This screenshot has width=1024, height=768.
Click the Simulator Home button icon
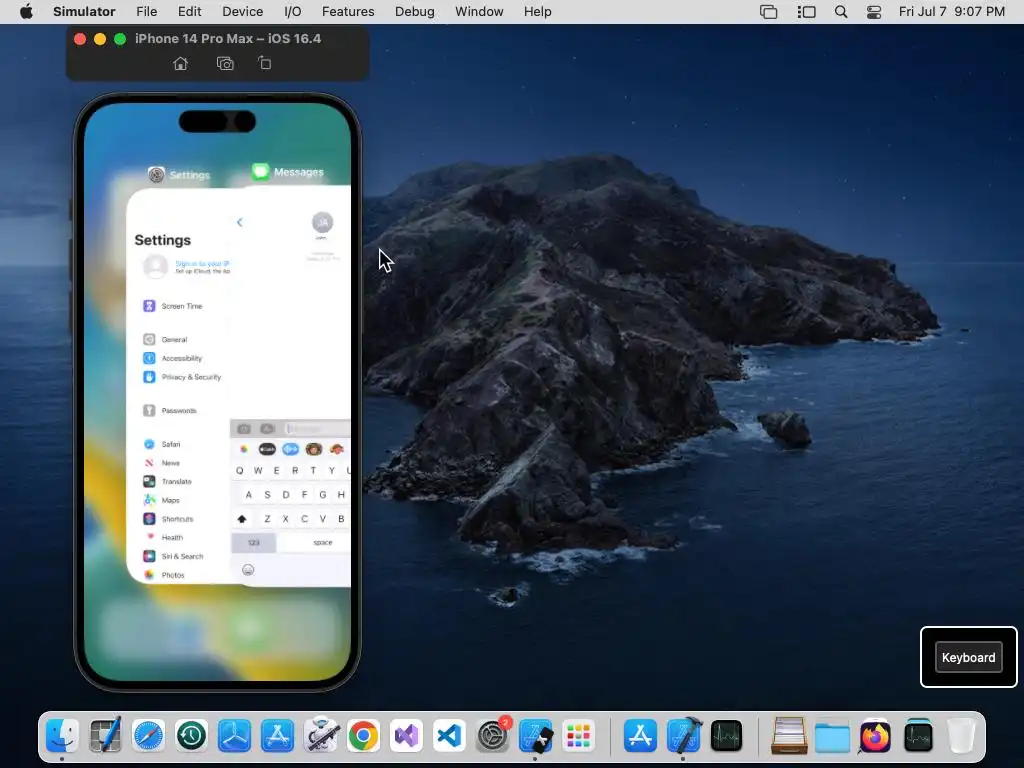pos(180,63)
